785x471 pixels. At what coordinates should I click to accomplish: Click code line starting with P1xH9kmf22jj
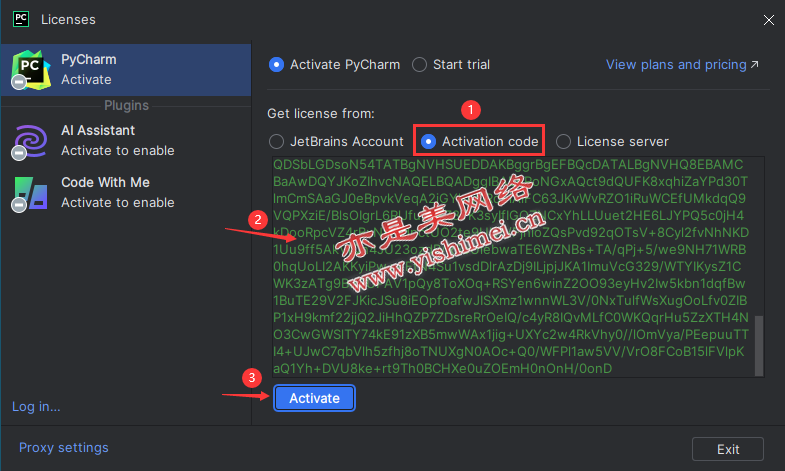[x=511, y=318]
